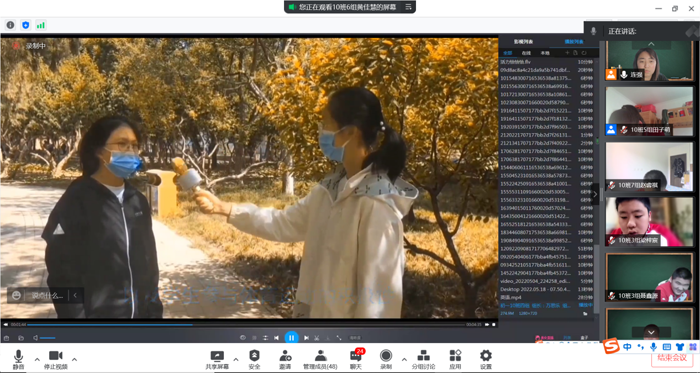Pause the video with the blue pause button
Screen dimensions: 700x373
[292, 338]
